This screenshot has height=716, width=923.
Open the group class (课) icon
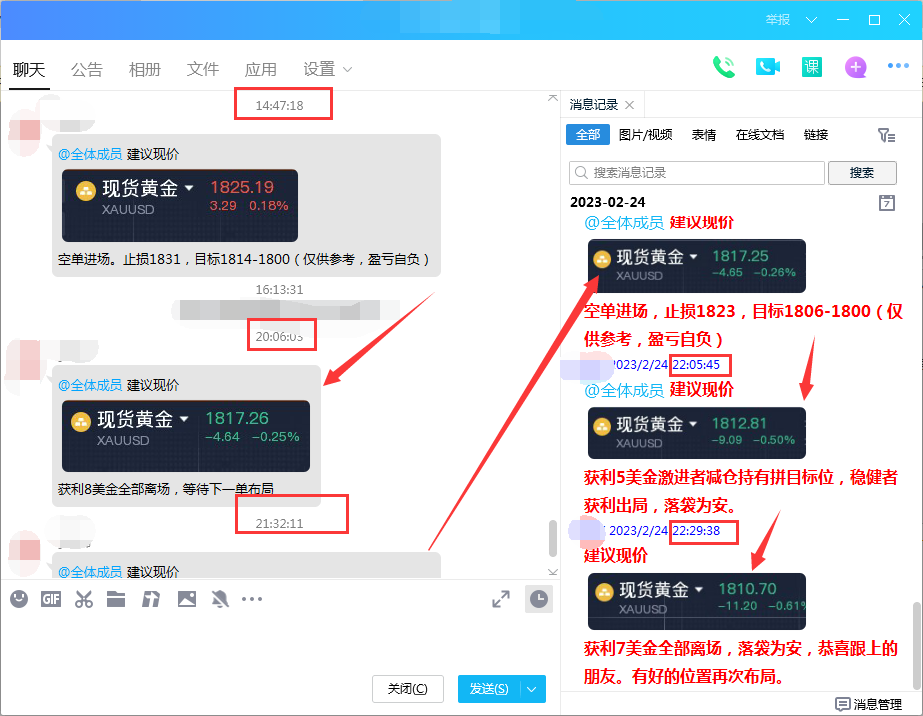811,67
